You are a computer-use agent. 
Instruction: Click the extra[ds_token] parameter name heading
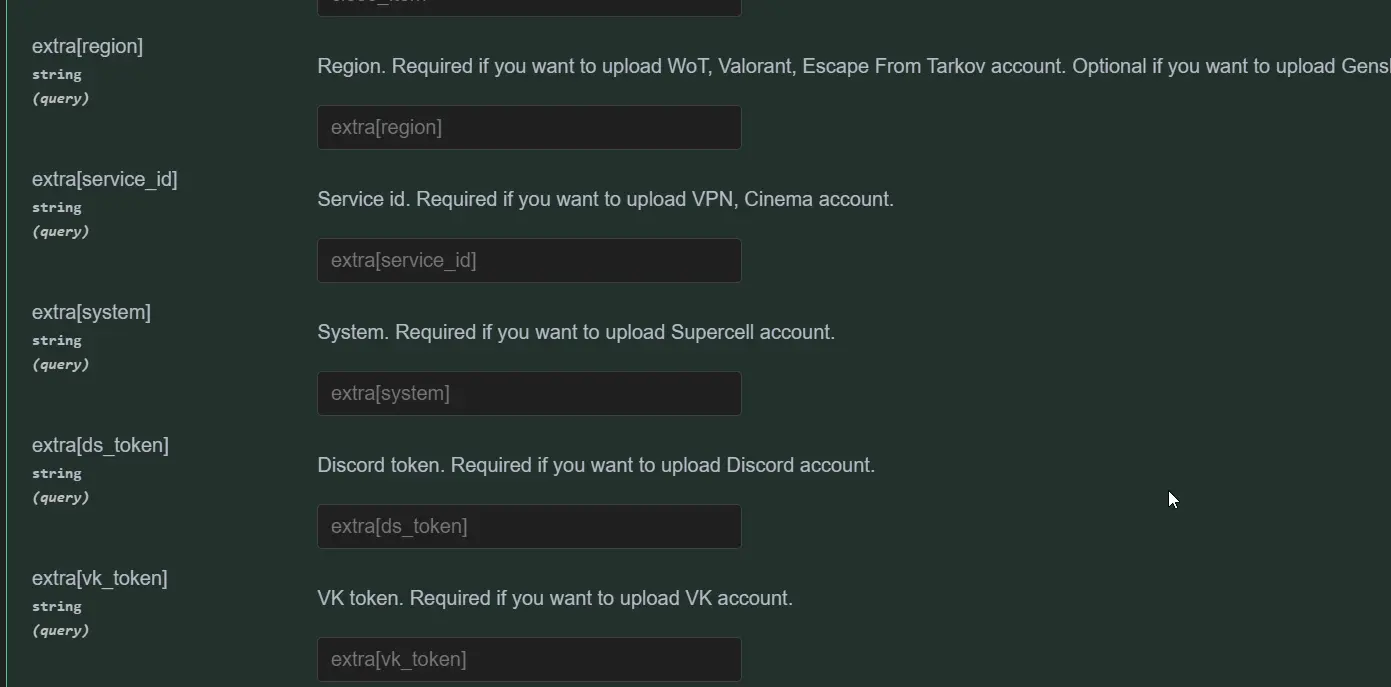click(x=100, y=445)
